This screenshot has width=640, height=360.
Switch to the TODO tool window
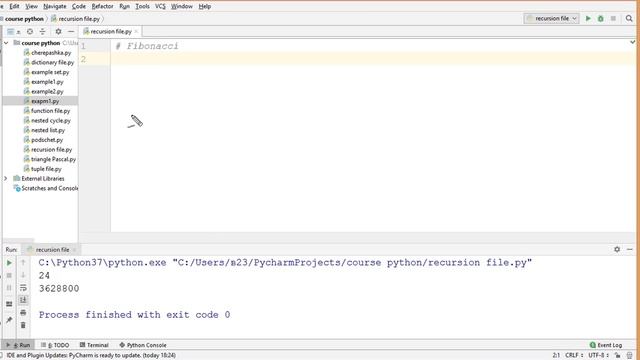(55, 345)
